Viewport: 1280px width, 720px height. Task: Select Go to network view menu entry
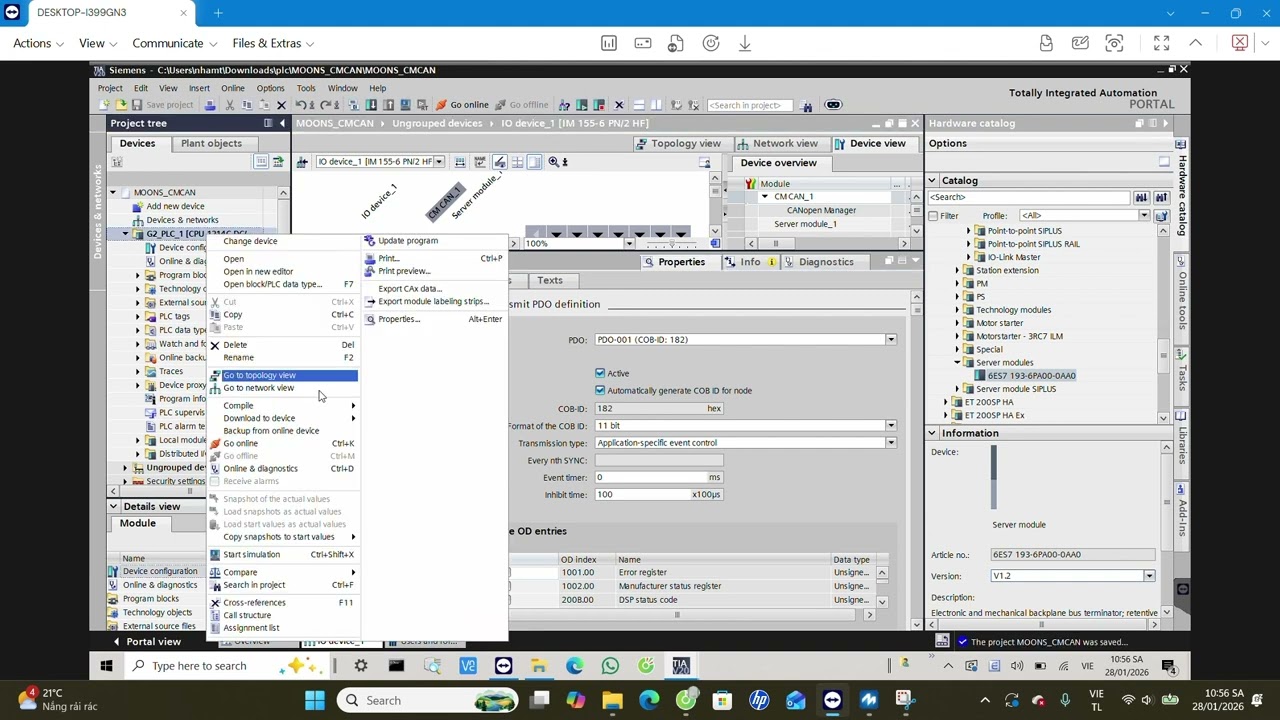click(x=258, y=388)
